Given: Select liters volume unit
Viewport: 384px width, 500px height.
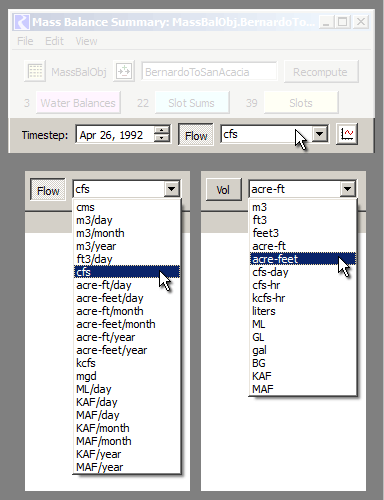Looking at the screenshot, I should [303, 311].
